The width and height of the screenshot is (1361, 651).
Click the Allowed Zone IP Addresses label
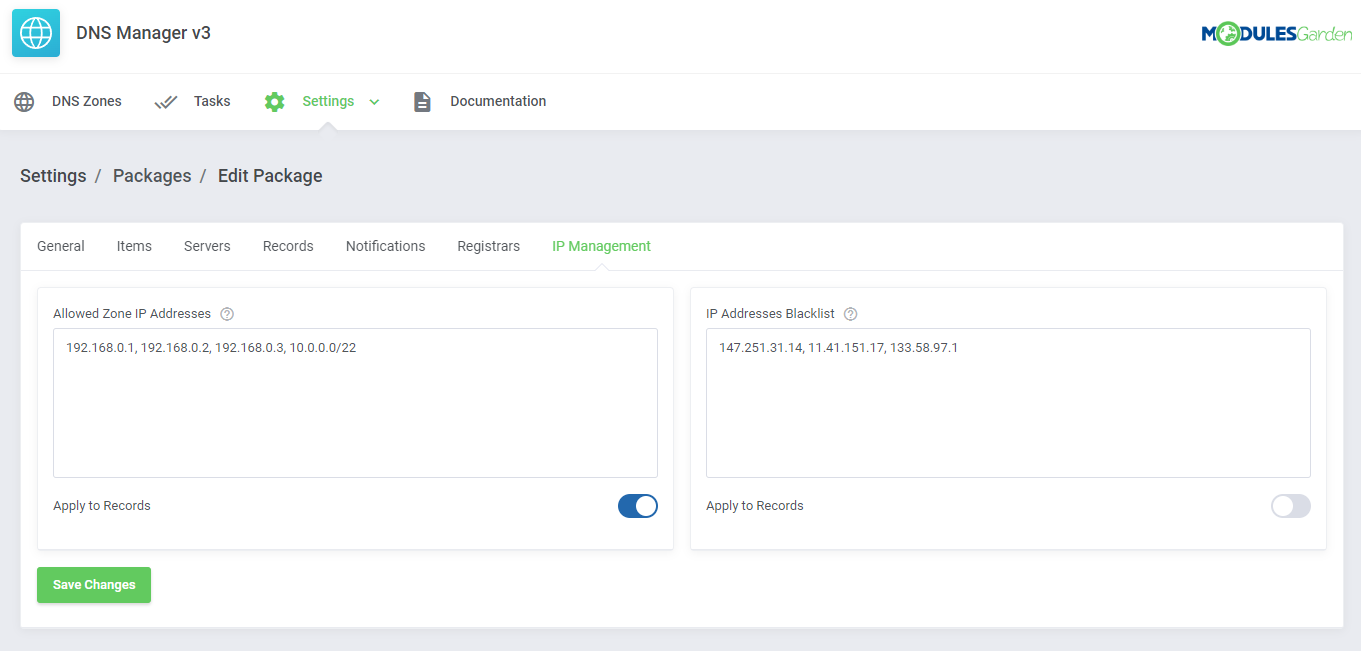[x=132, y=314]
